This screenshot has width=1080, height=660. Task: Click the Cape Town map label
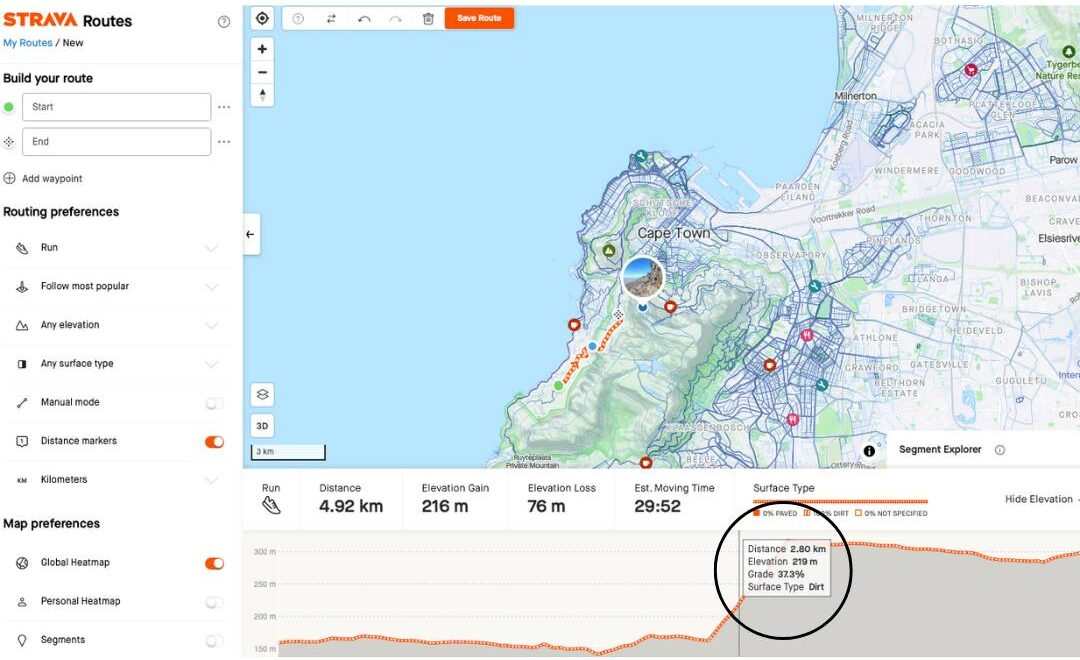pos(674,233)
